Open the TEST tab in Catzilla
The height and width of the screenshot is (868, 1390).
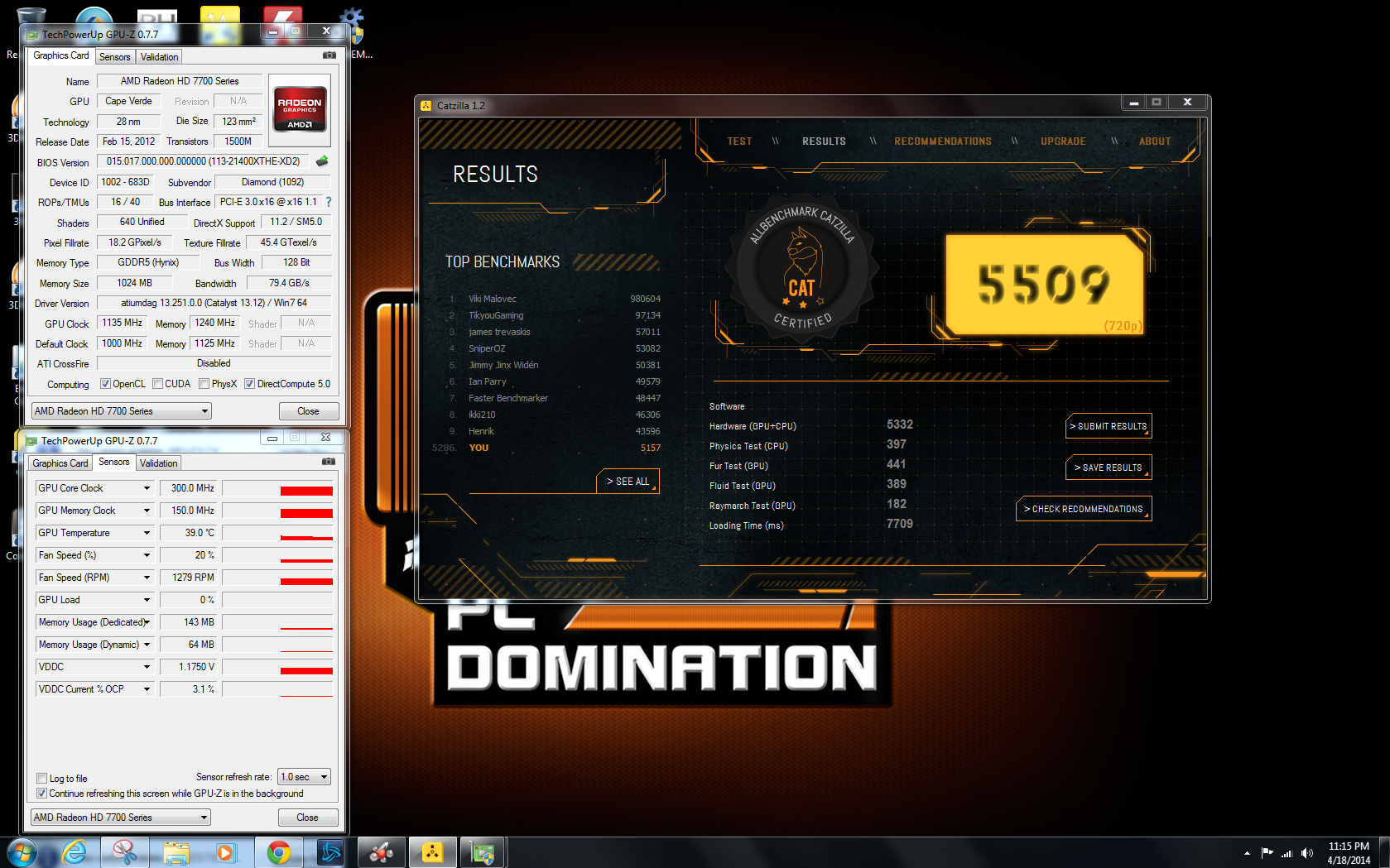tap(739, 141)
